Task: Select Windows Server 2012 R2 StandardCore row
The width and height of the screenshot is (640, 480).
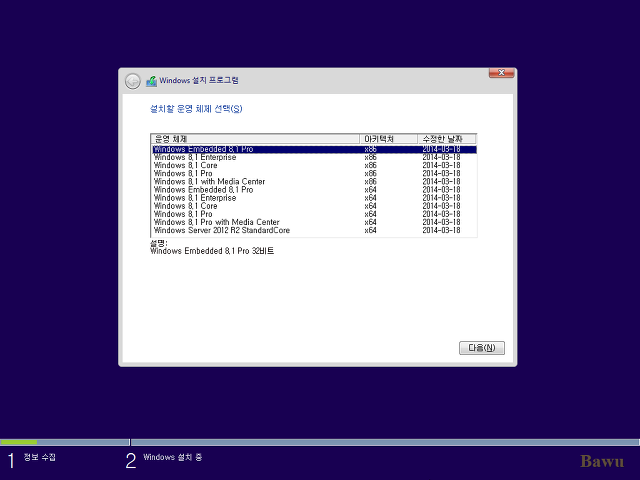Action: [314, 231]
